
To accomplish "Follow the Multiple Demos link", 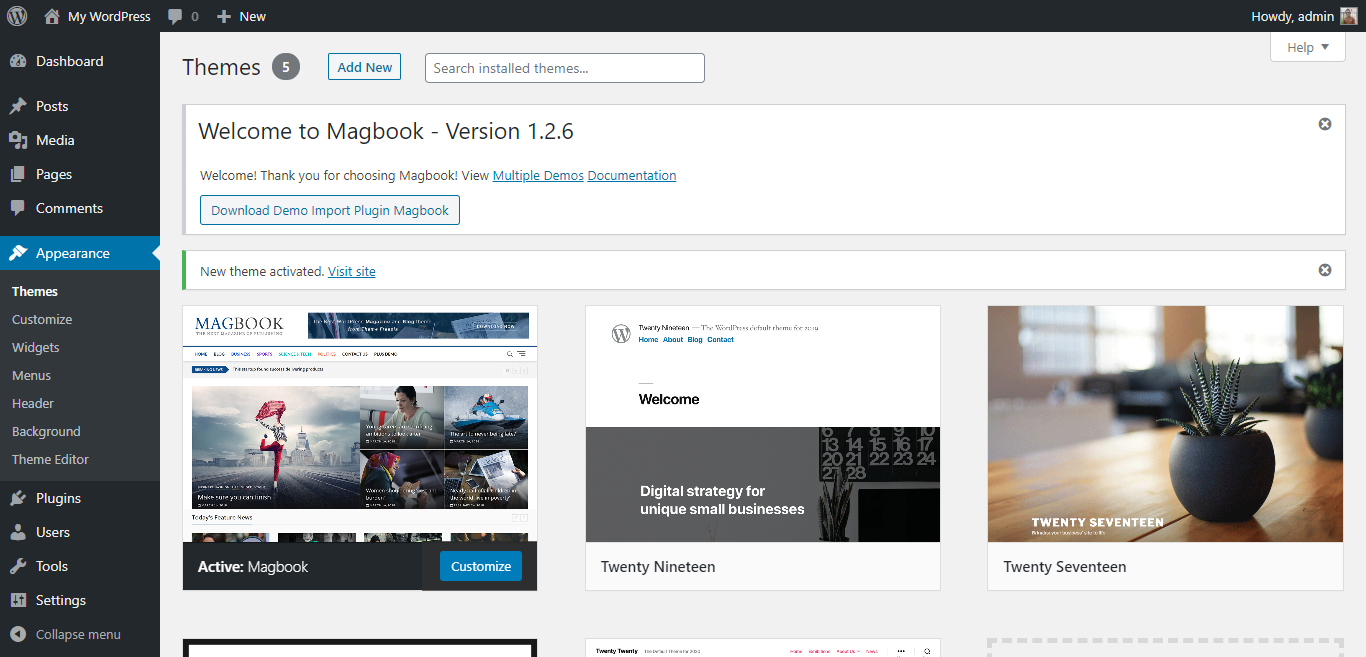I will tap(538, 175).
